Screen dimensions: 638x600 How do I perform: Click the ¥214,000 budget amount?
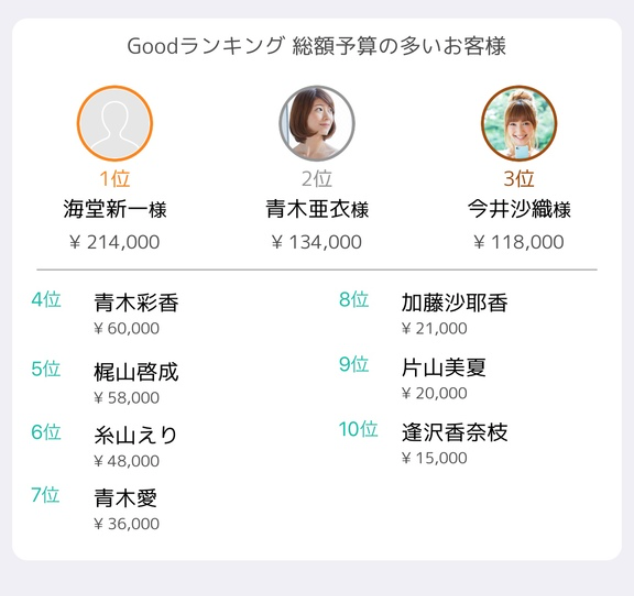[x=115, y=242]
